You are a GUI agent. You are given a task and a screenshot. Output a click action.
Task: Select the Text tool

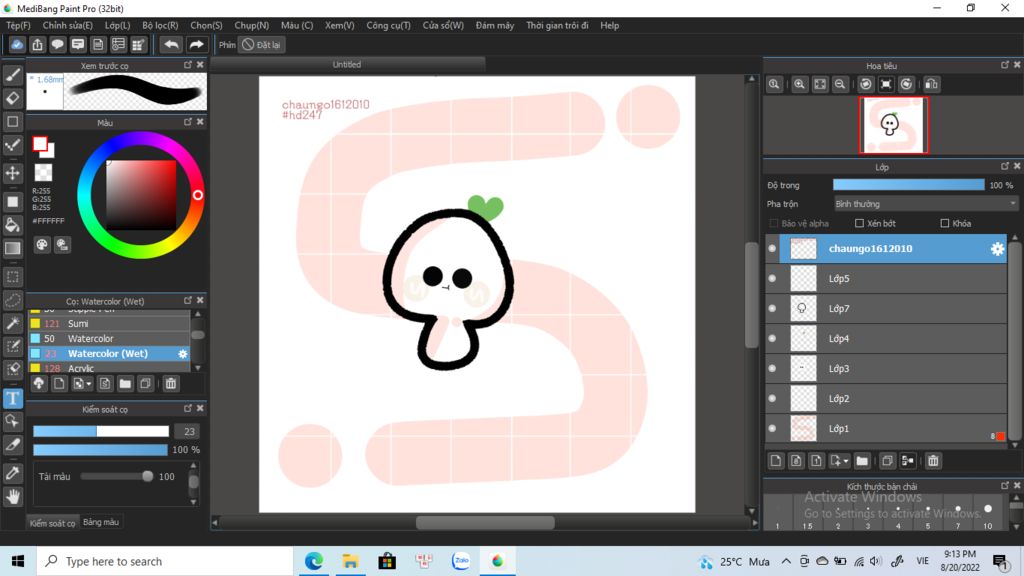pyautogui.click(x=12, y=398)
